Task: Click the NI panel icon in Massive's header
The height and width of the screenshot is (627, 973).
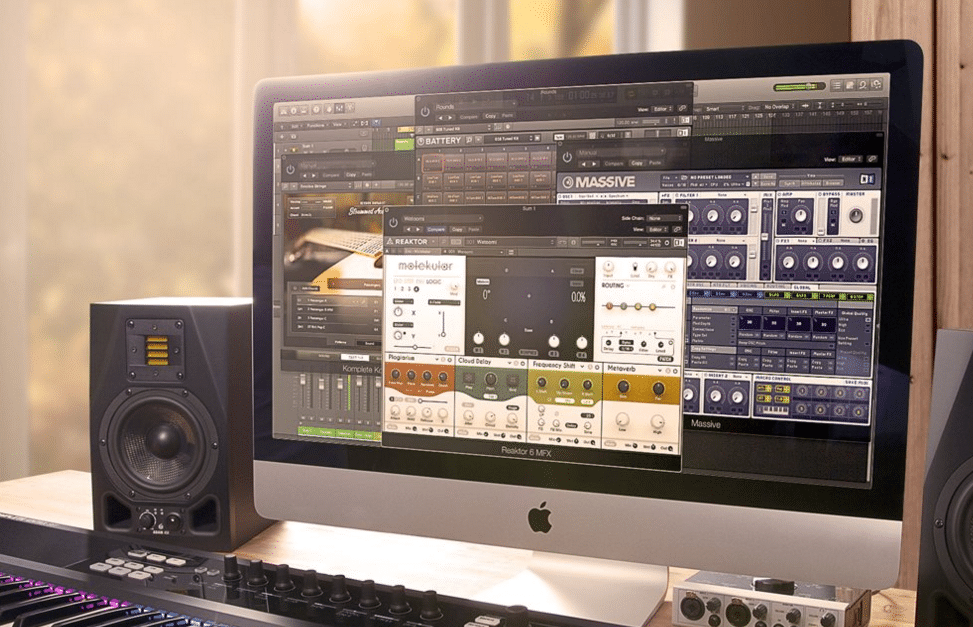Action: click(x=867, y=179)
